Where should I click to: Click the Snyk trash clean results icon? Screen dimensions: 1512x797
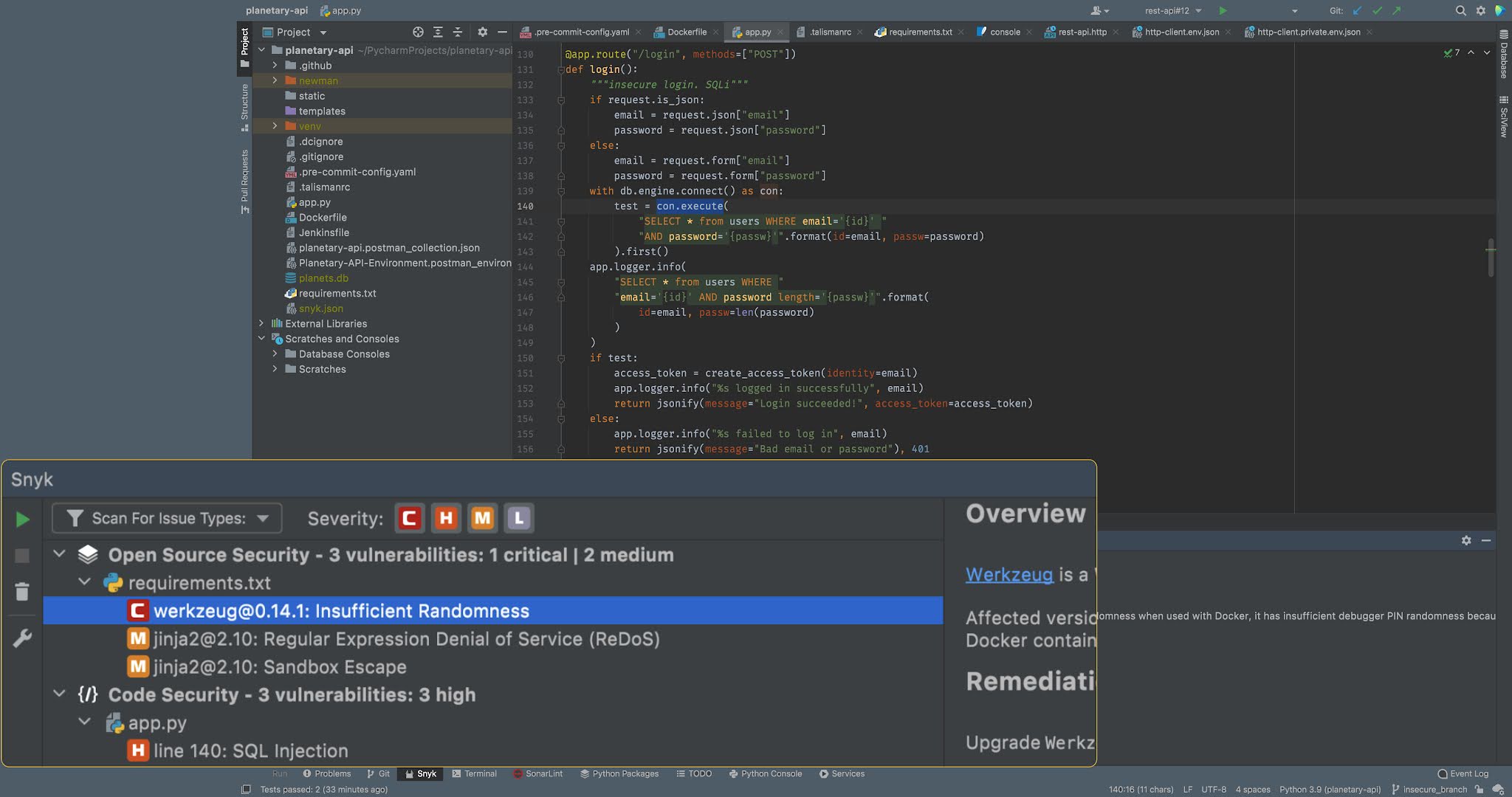22,591
